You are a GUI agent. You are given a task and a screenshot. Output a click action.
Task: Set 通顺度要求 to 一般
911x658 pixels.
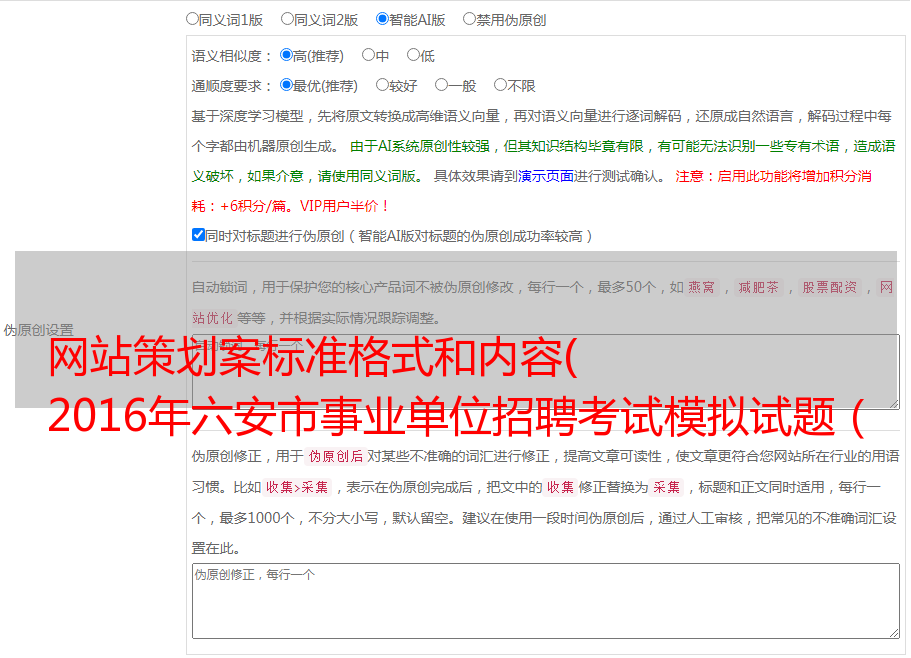(441, 85)
